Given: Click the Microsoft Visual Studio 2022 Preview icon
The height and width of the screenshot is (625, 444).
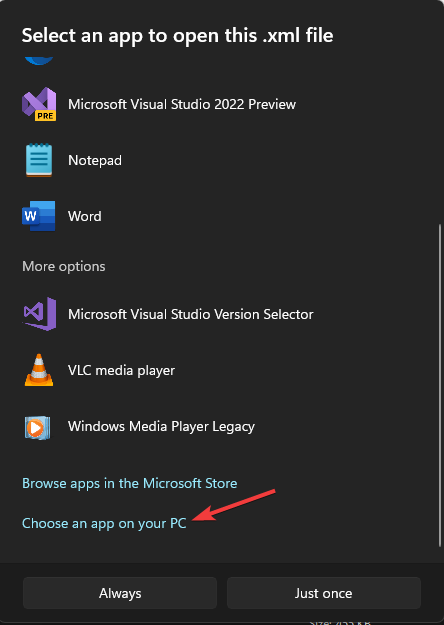Looking at the screenshot, I should click(39, 104).
